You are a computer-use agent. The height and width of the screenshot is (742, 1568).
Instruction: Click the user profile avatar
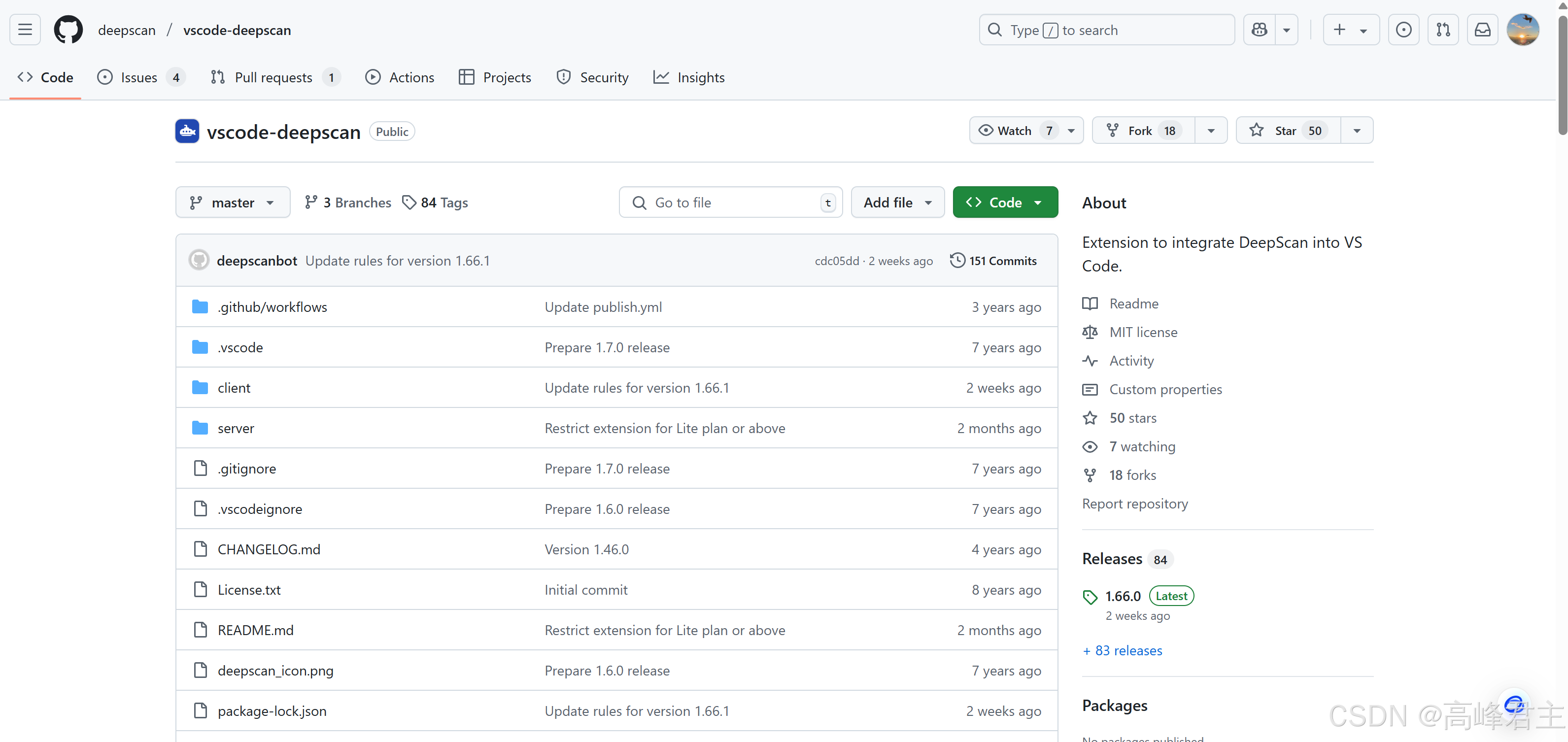pos(1522,30)
